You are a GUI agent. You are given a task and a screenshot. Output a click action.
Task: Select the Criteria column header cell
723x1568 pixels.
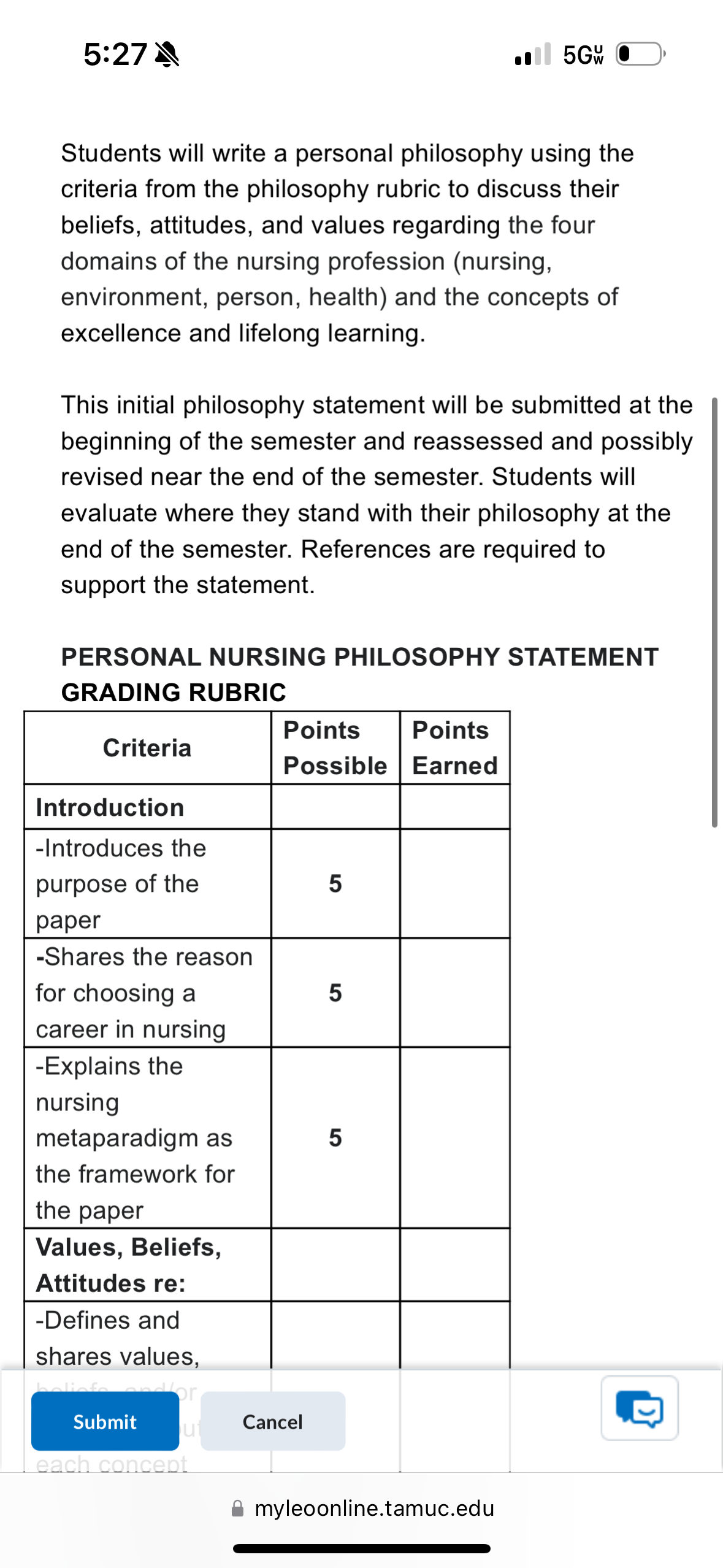point(147,748)
